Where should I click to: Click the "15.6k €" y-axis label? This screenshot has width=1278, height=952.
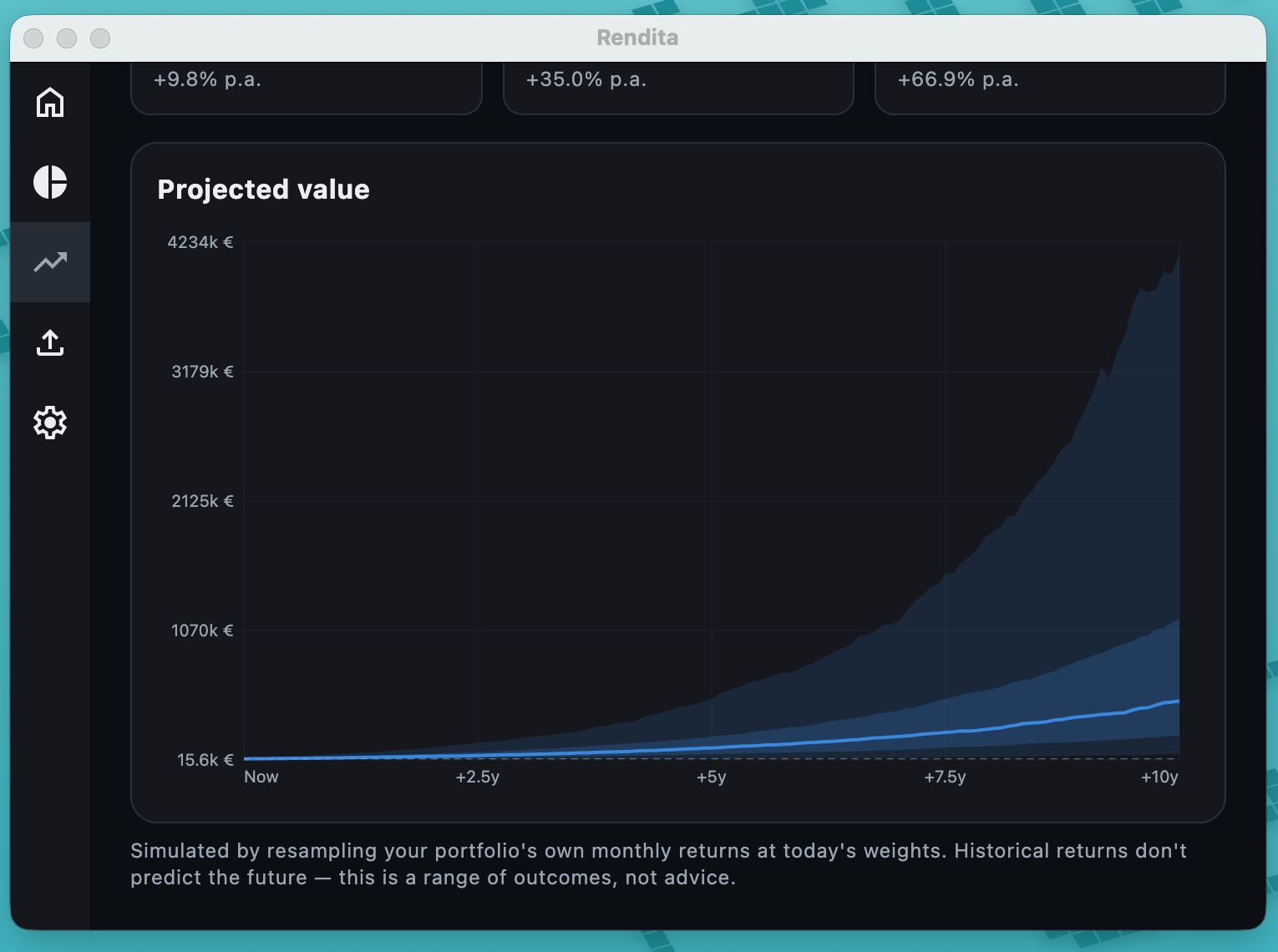[205, 760]
